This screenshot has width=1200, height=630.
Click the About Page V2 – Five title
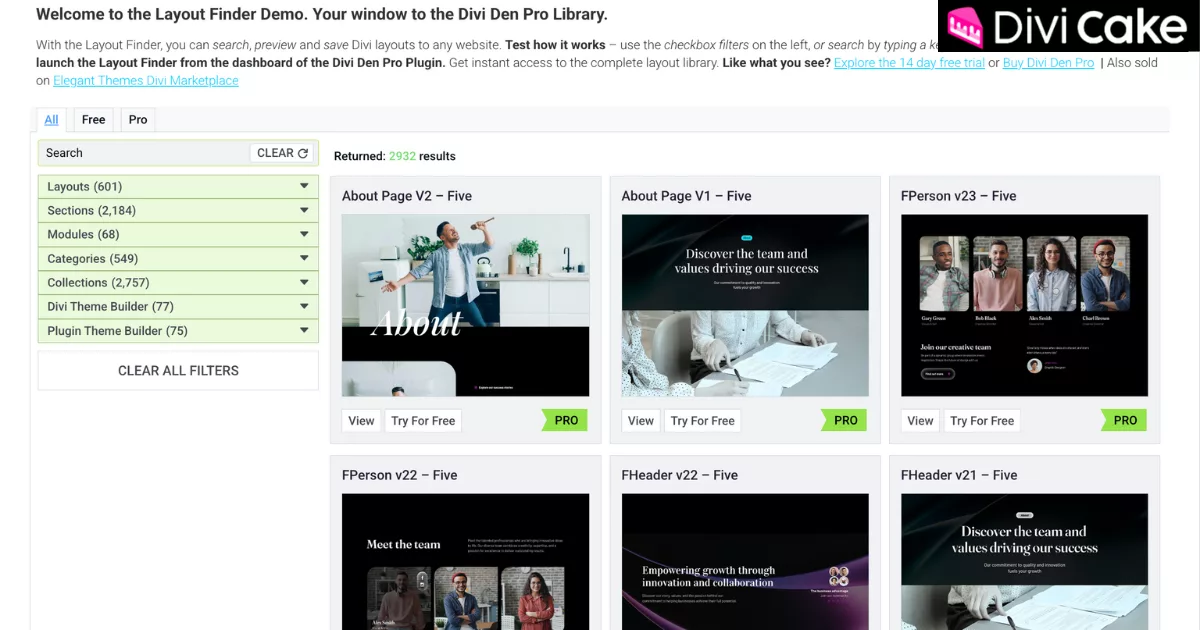coord(407,196)
